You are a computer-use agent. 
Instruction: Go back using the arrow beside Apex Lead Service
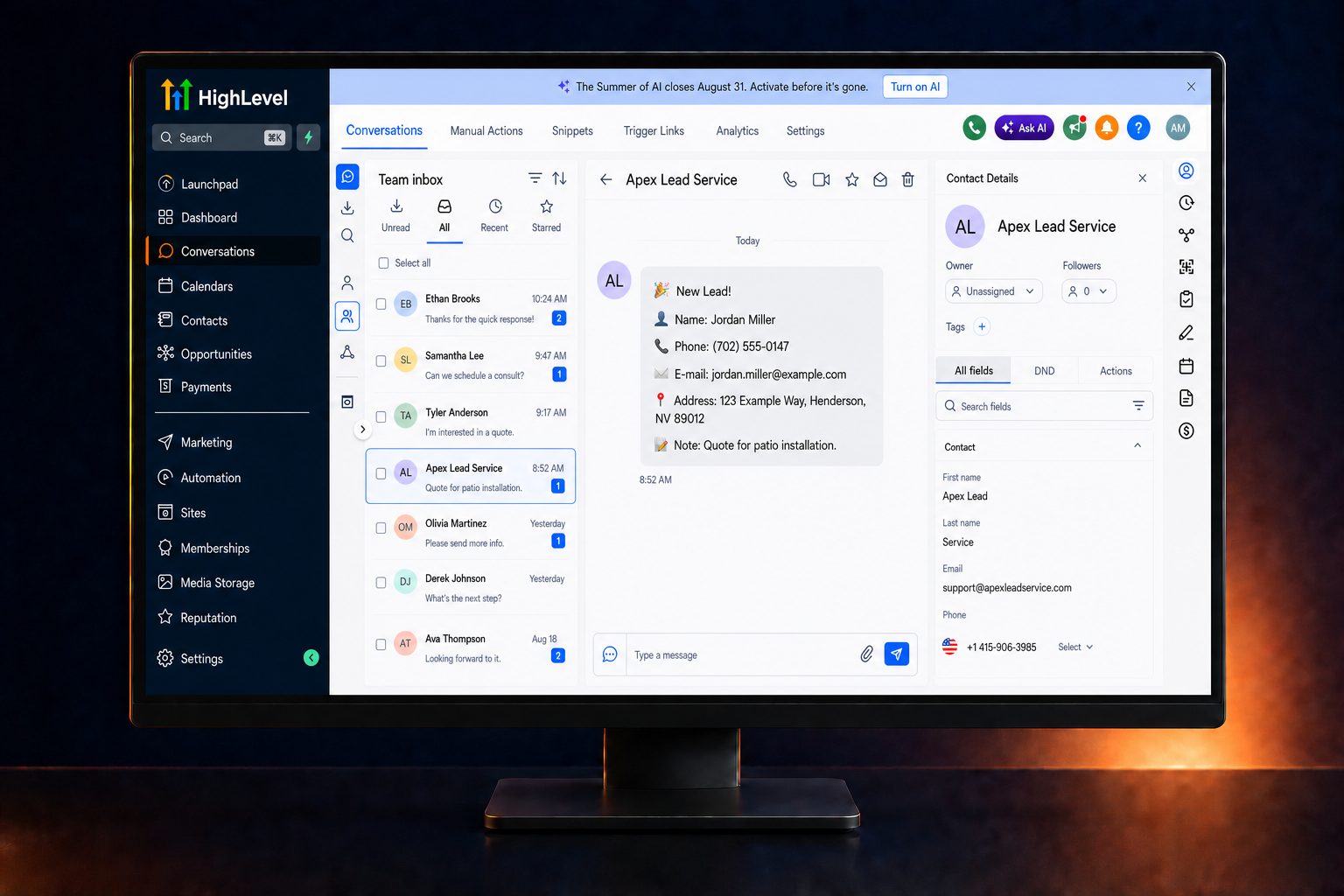605,179
